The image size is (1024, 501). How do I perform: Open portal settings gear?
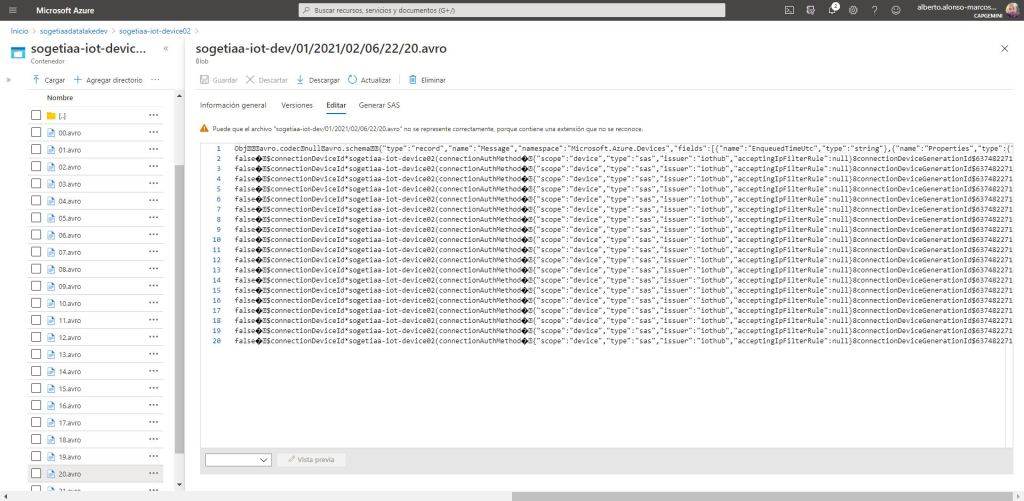(853, 9)
